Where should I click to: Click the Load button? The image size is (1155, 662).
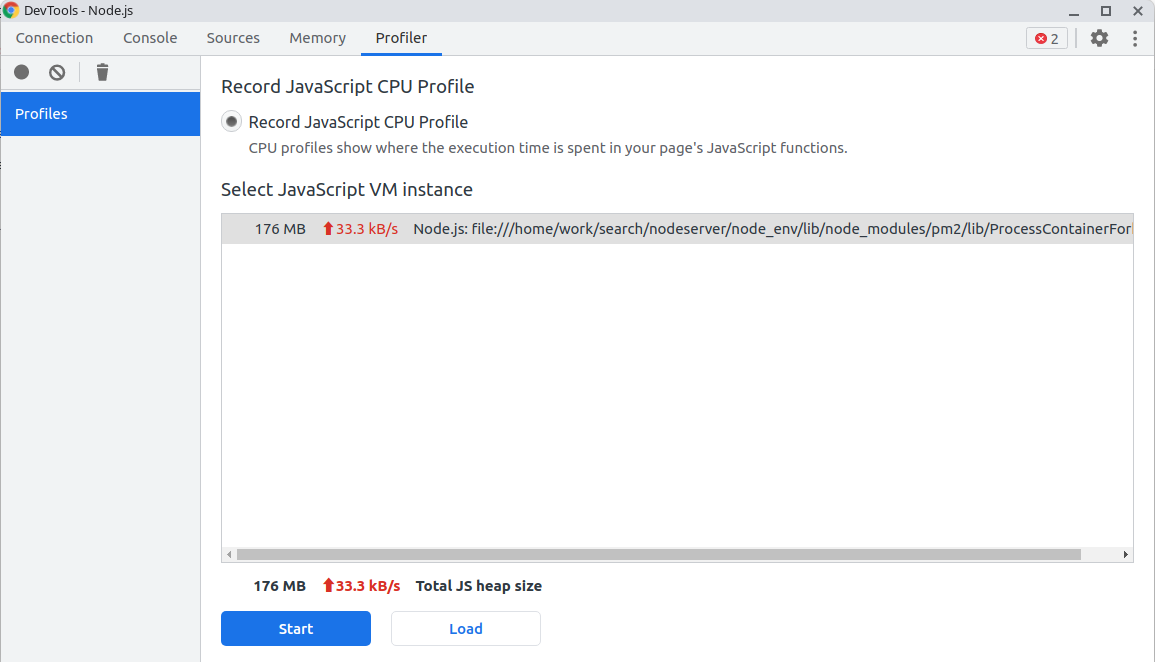465,629
